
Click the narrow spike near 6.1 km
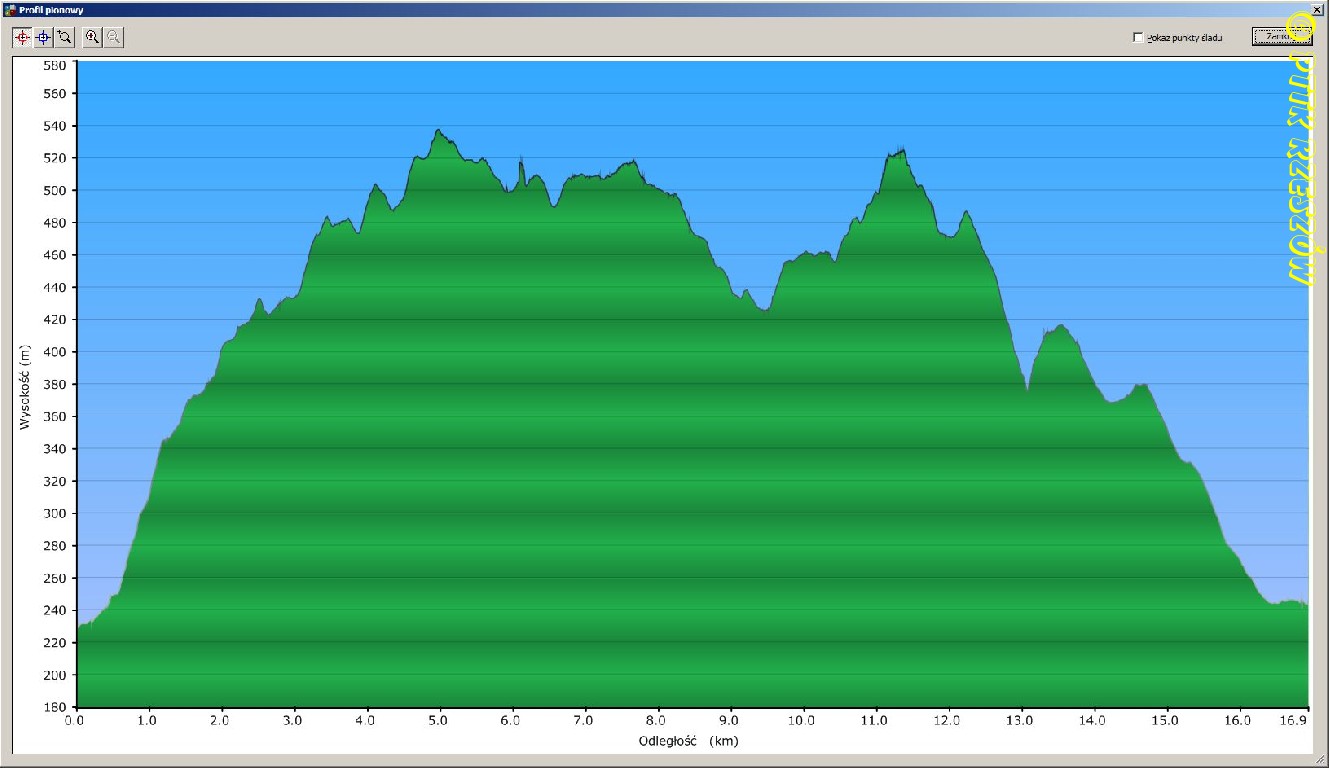click(521, 162)
